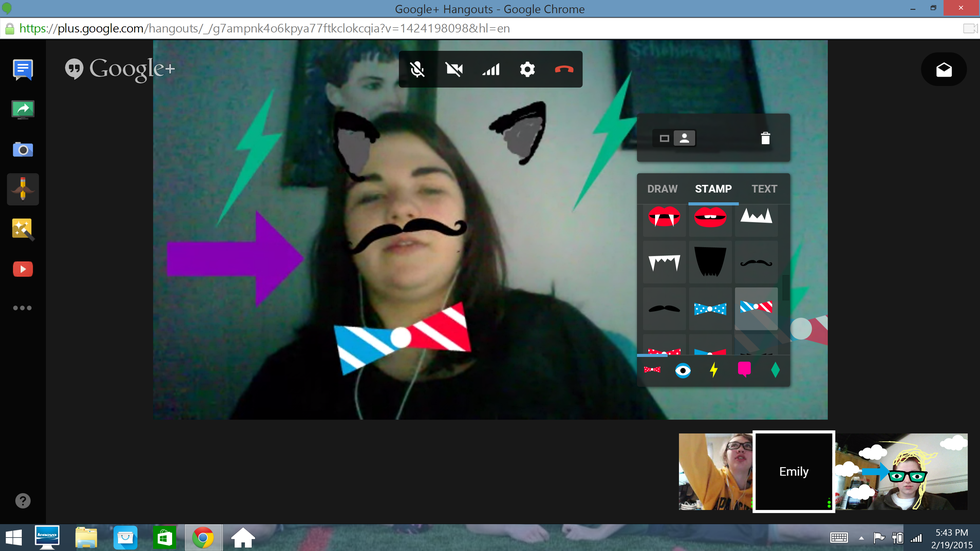Open the YouTube app in sidebar

22,269
